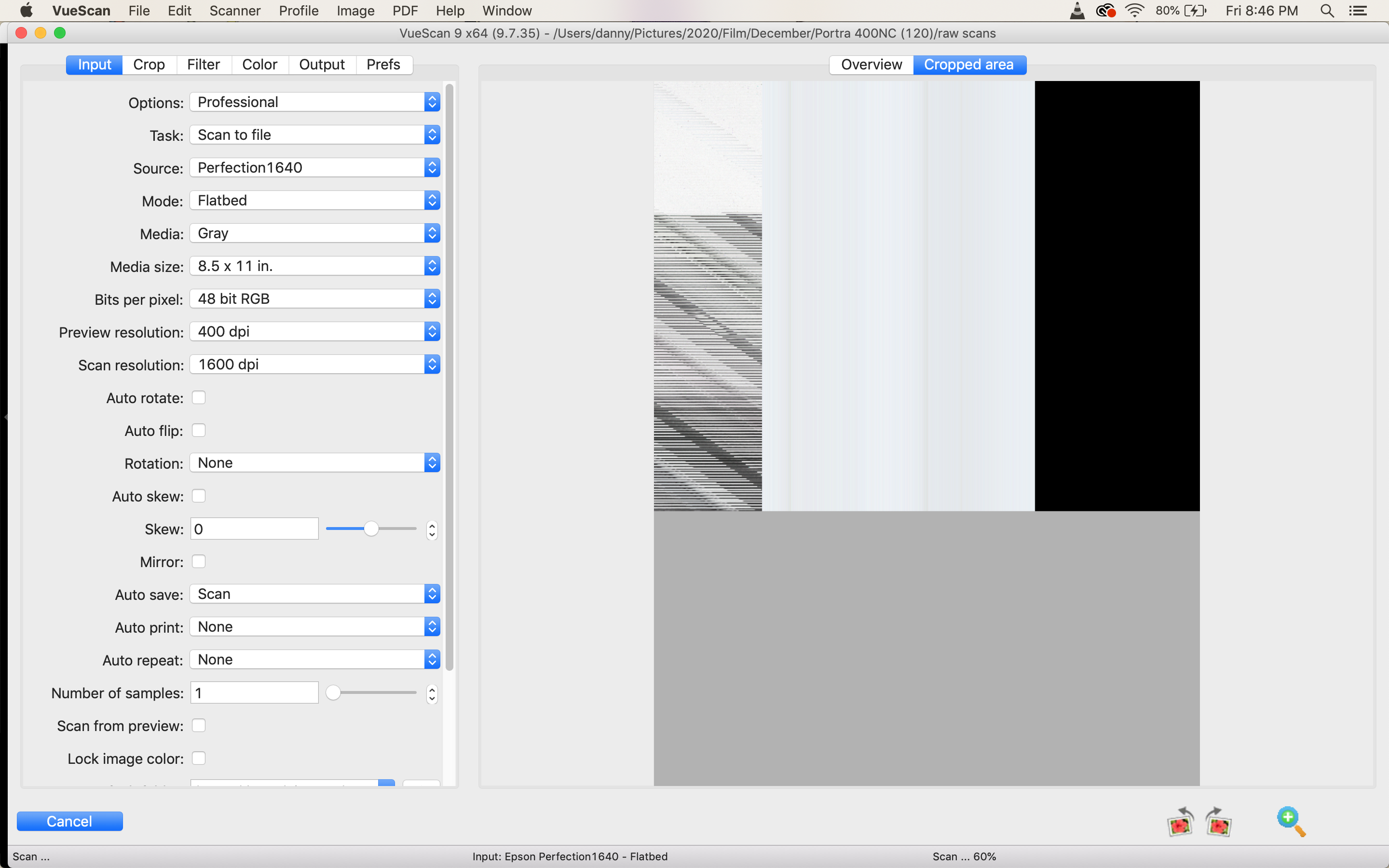Viewport: 1389px width, 868px height.
Task: Open the Preview resolution dropdown
Action: click(x=315, y=331)
